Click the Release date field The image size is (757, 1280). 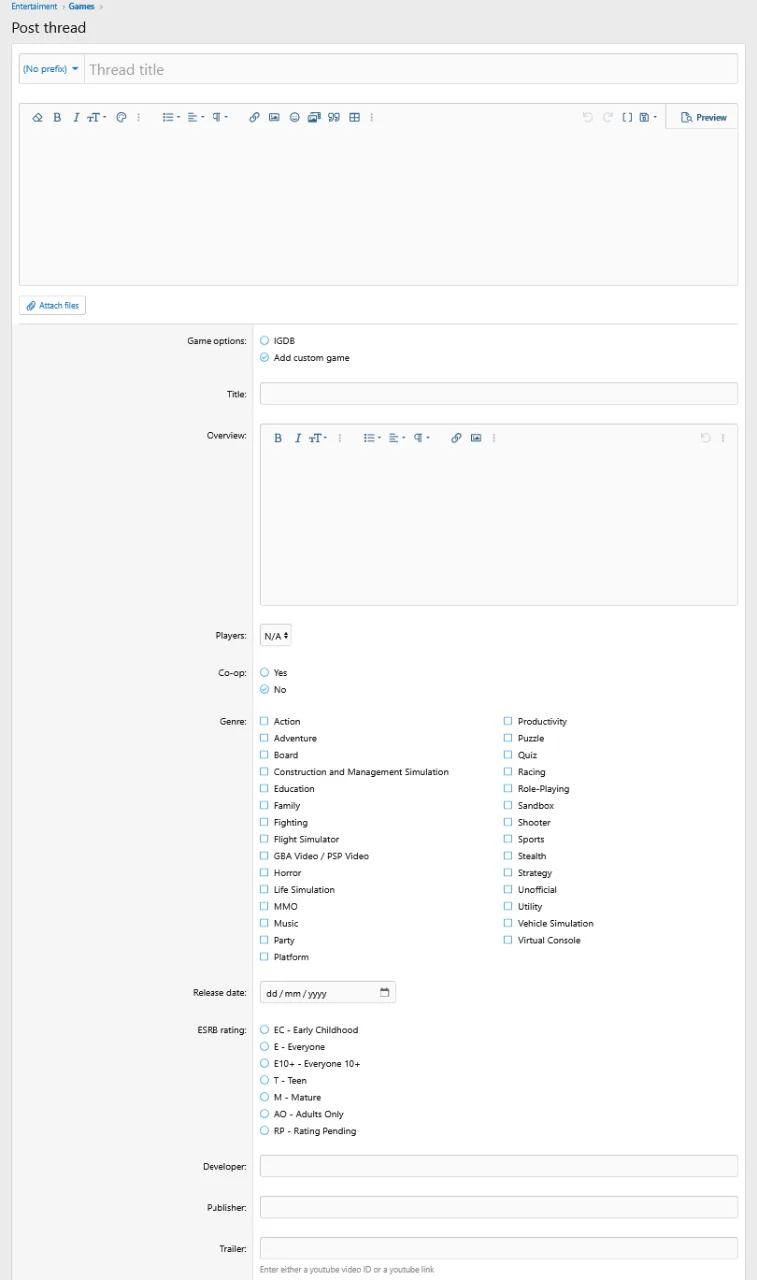pyautogui.click(x=328, y=993)
